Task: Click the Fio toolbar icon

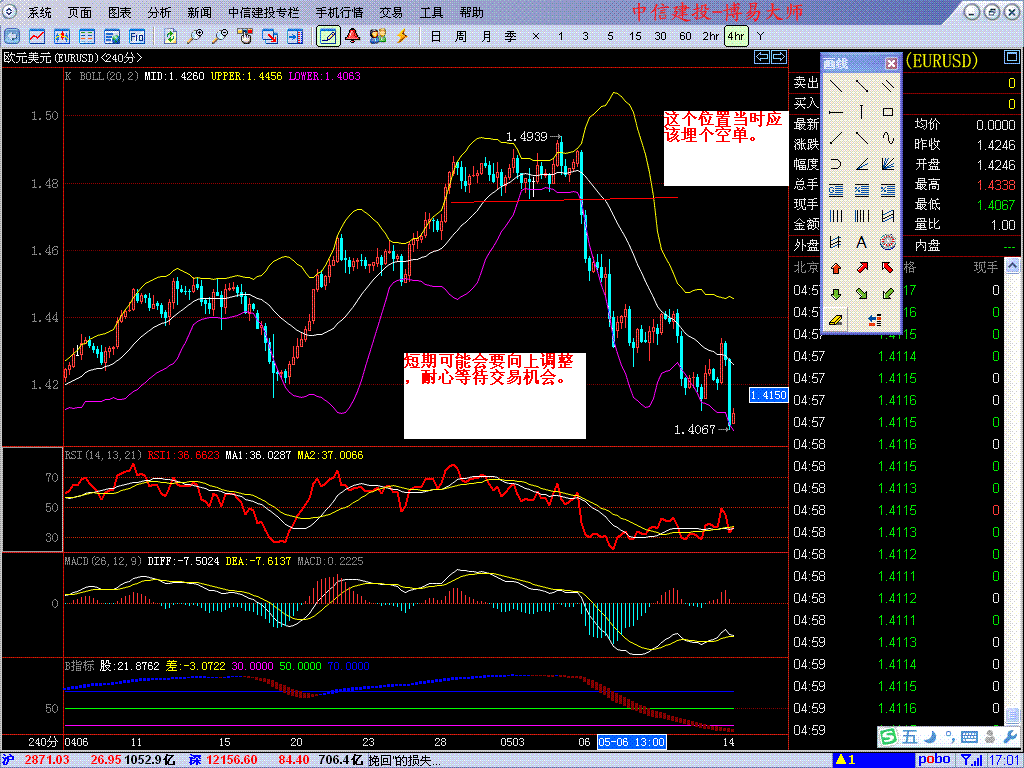Action: 136,36
